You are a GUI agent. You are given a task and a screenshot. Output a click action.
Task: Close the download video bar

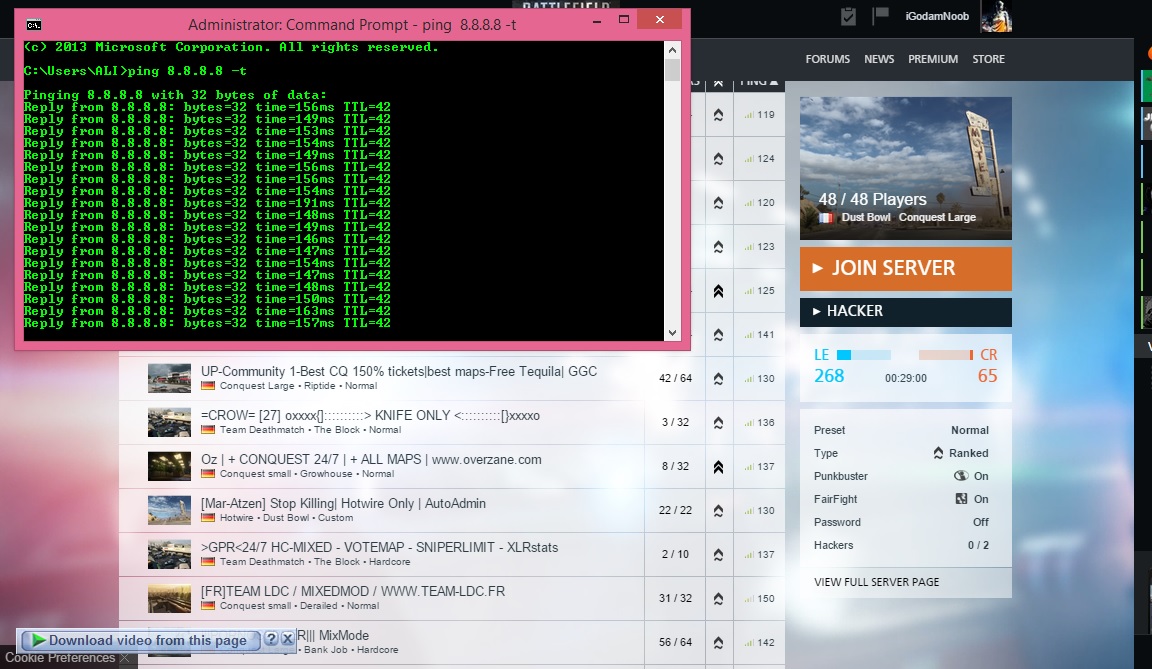[287, 639]
